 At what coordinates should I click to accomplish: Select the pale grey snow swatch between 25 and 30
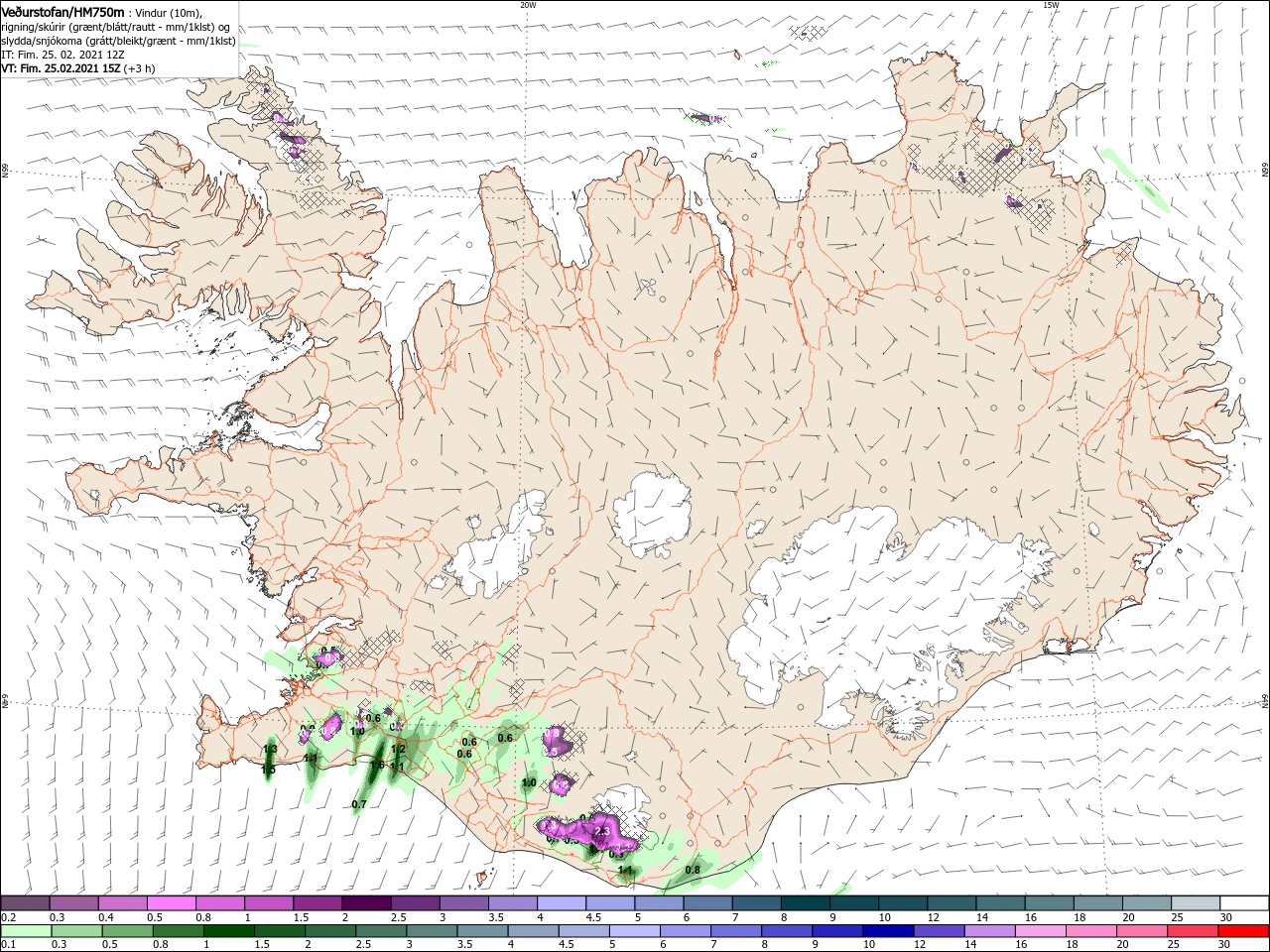click(1197, 903)
